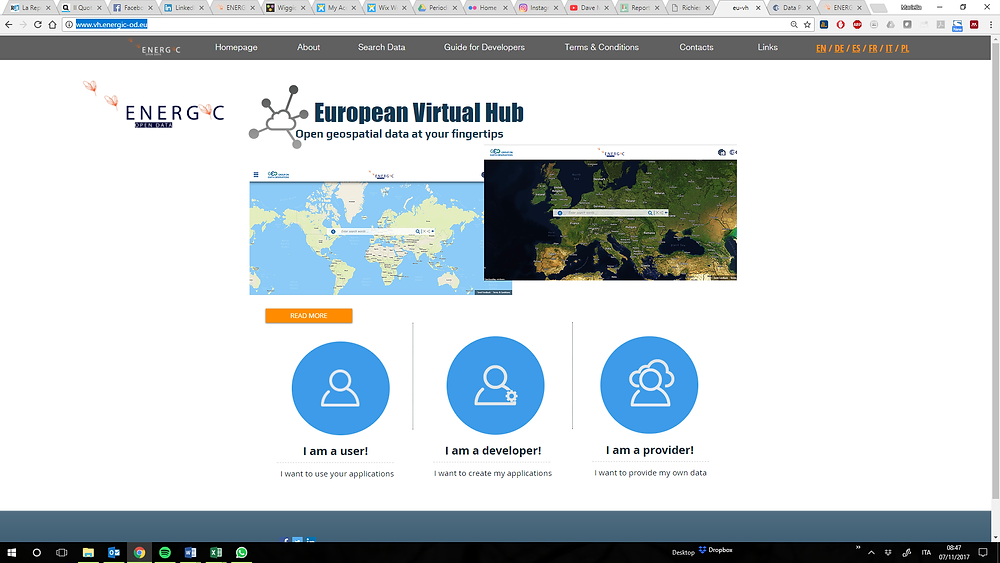Screen dimensions: 1000x563
Task: Open WhatsApp from the taskbar
Action: (241, 552)
